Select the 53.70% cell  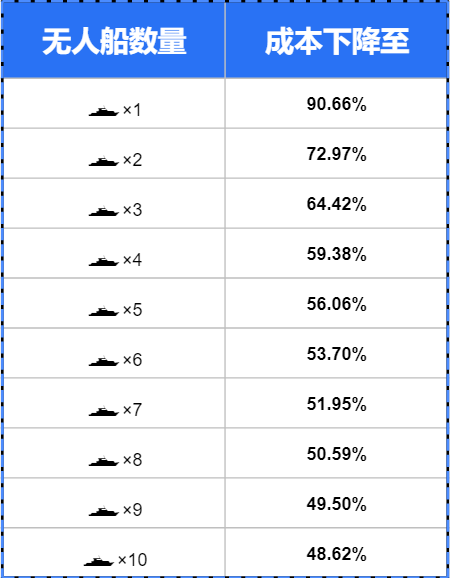(x=336, y=354)
